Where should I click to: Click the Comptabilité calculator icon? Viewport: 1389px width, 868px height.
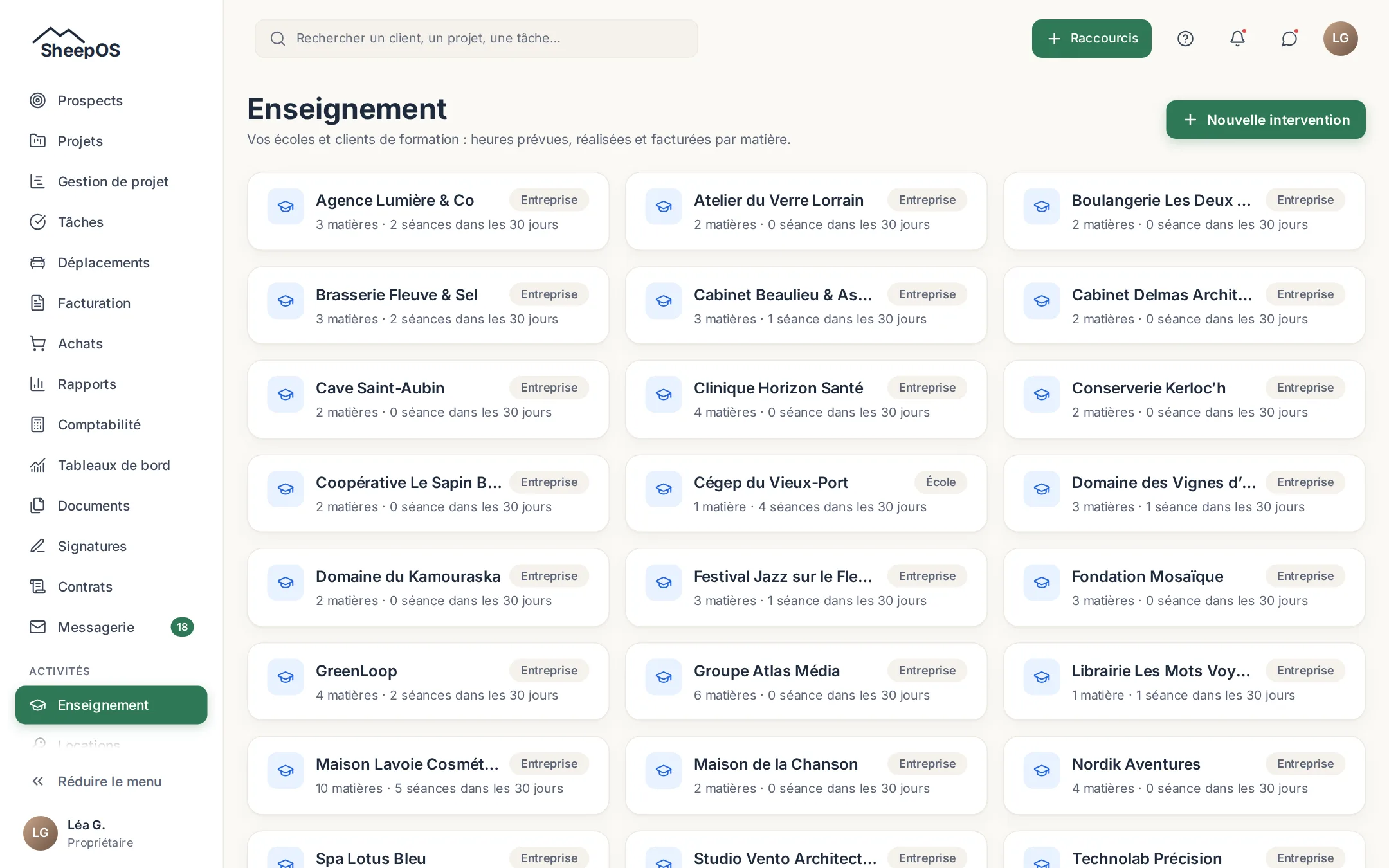click(x=38, y=424)
